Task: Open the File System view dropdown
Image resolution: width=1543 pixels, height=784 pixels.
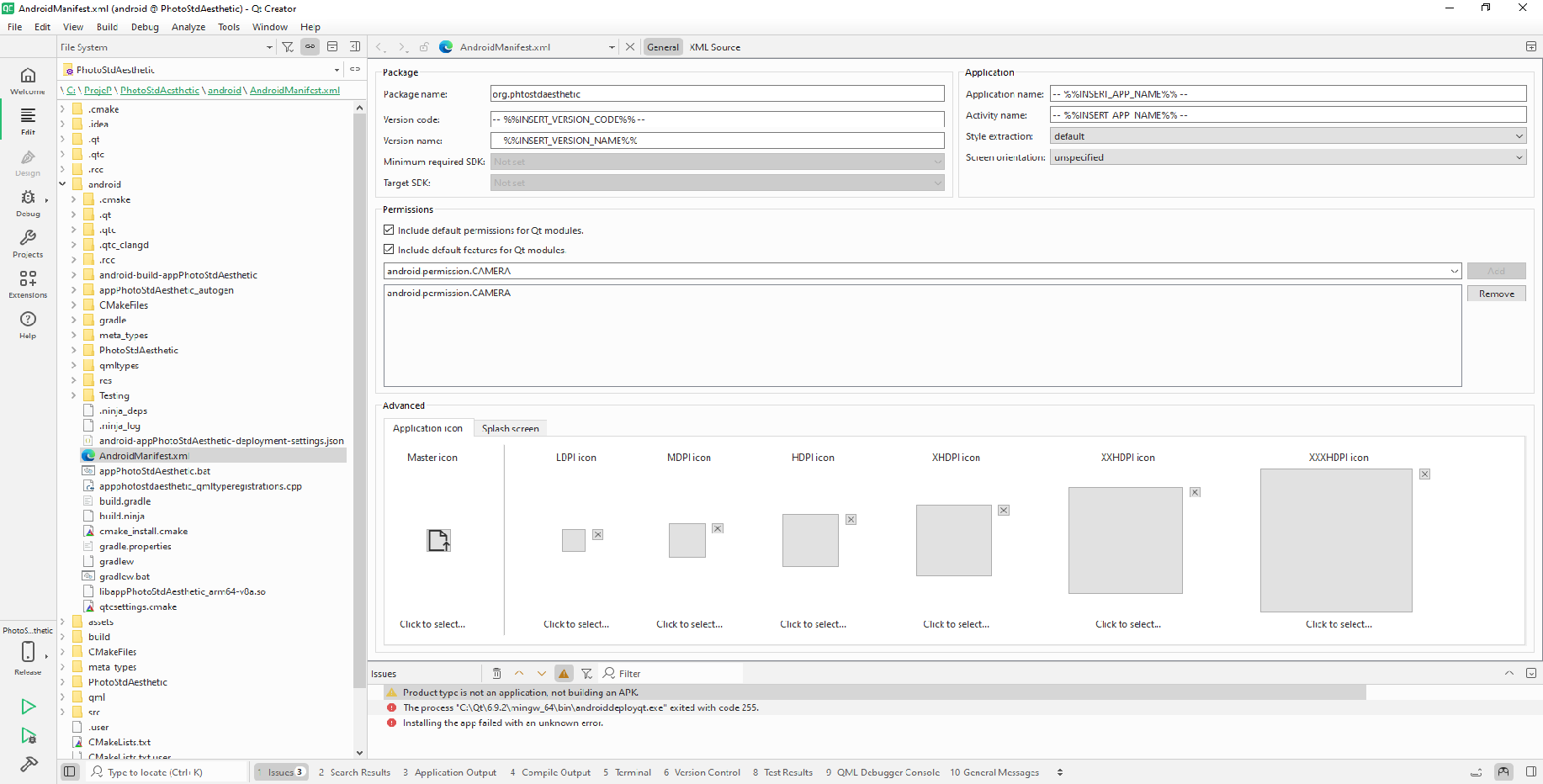Action: 167,47
